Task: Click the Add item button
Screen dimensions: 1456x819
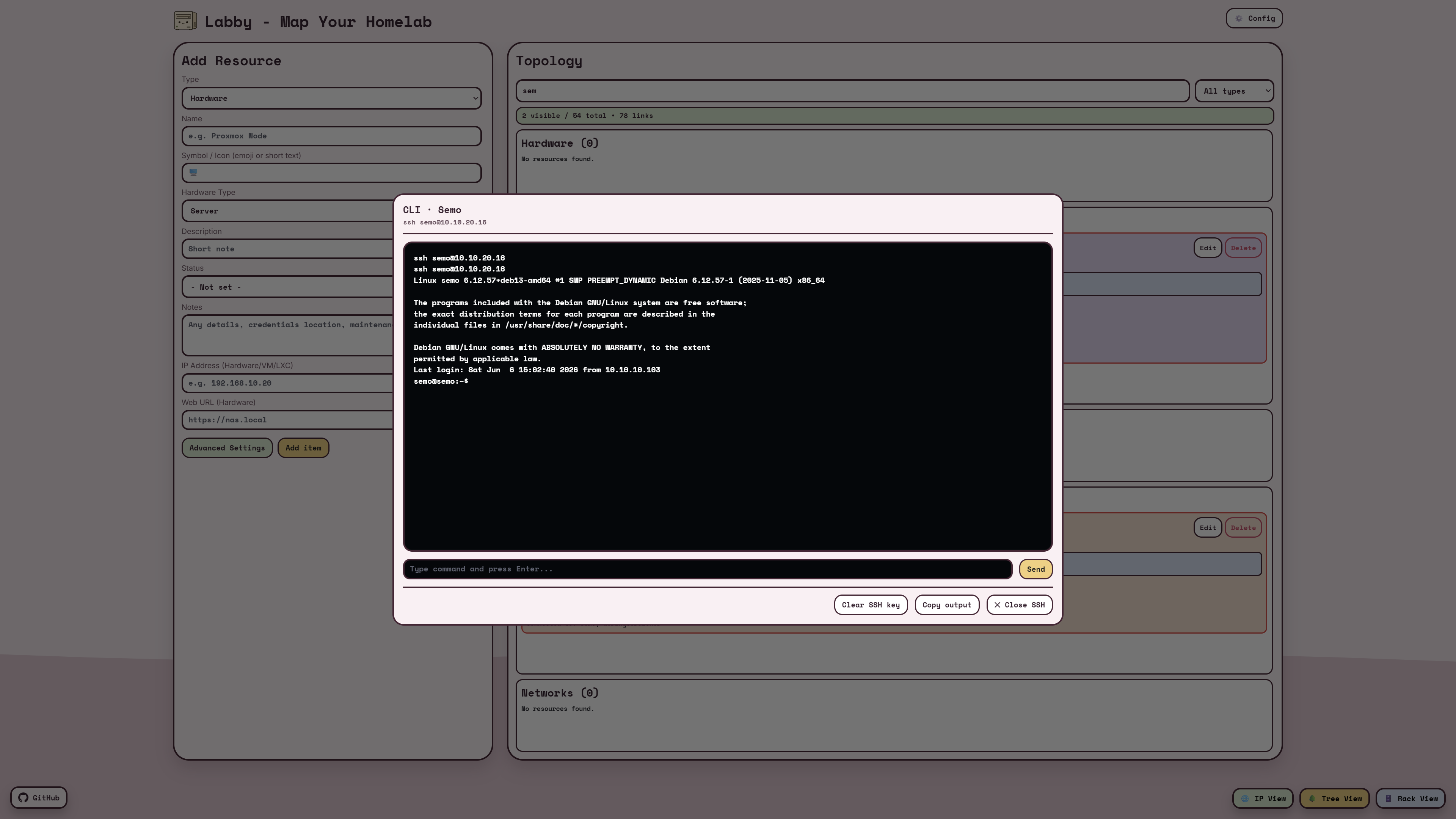Action: point(303,448)
